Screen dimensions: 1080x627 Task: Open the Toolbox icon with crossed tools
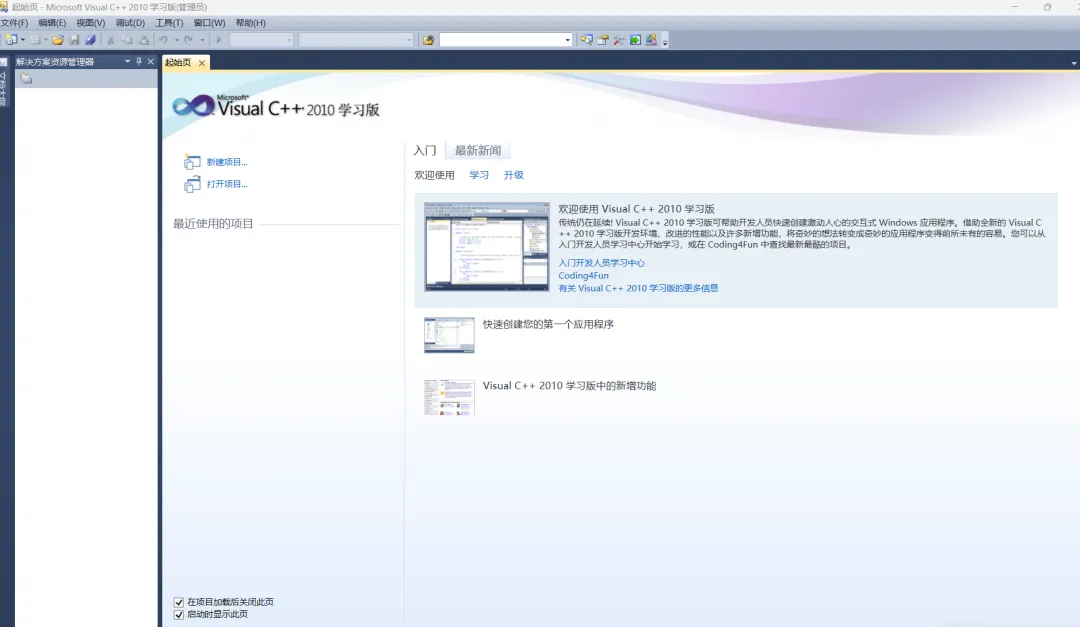[619, 40]
